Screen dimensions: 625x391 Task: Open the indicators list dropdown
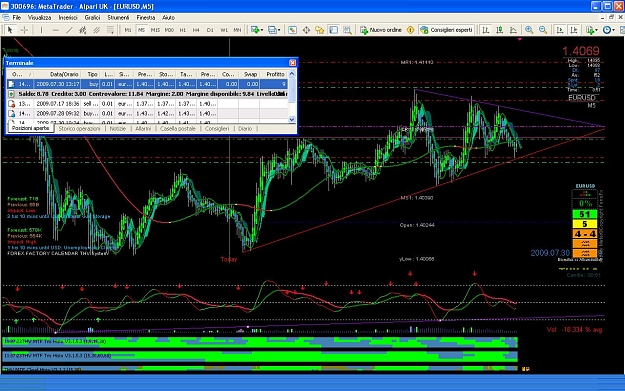(x=592, y=30)
